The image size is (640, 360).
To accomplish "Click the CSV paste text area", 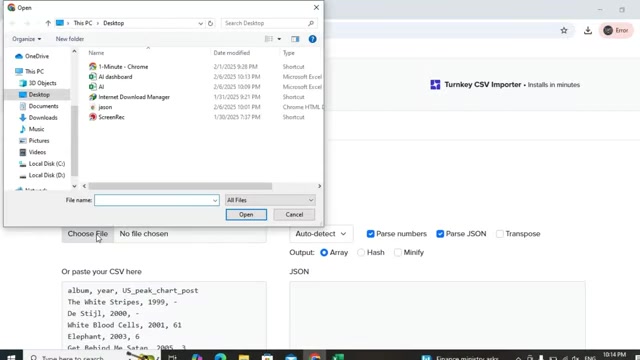I will click(164, 315).
